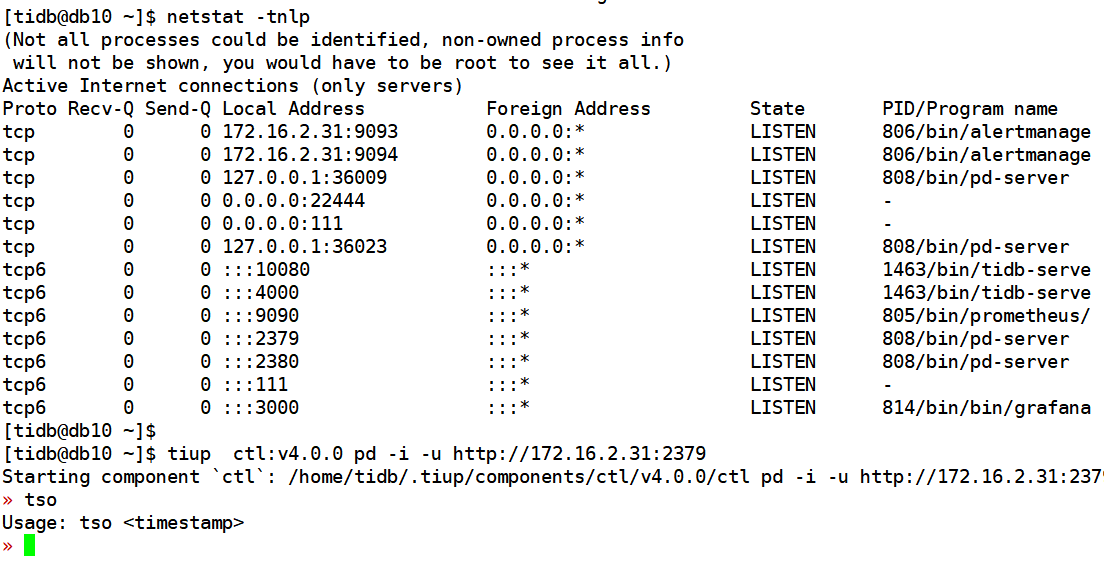Screen dimensions: 1104x563
Task: Click the 127.0.0.1:36009 address
Action: 305,177
